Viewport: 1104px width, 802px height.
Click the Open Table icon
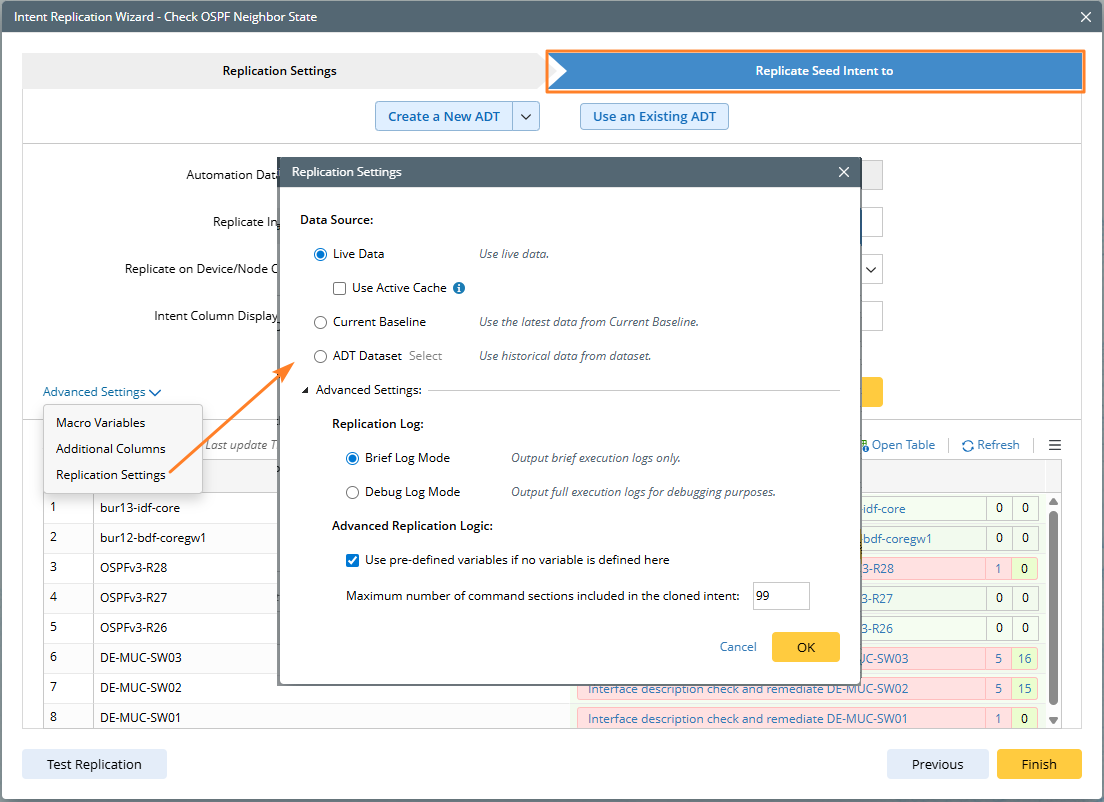point(865,445)
